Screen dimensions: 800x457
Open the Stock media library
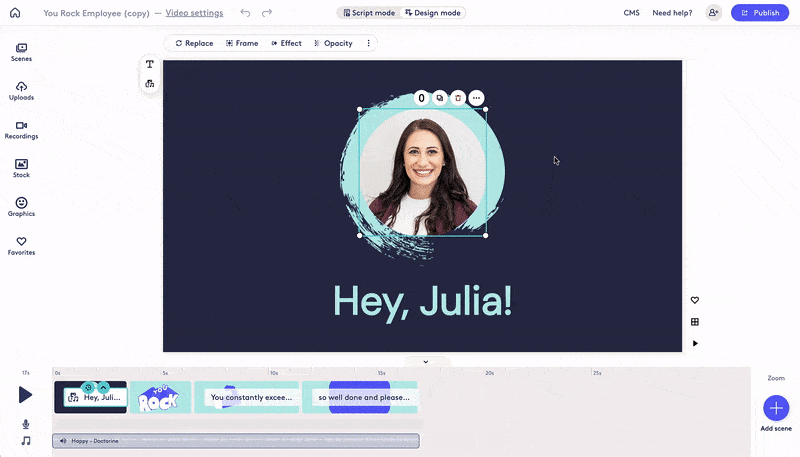[21, 168]
